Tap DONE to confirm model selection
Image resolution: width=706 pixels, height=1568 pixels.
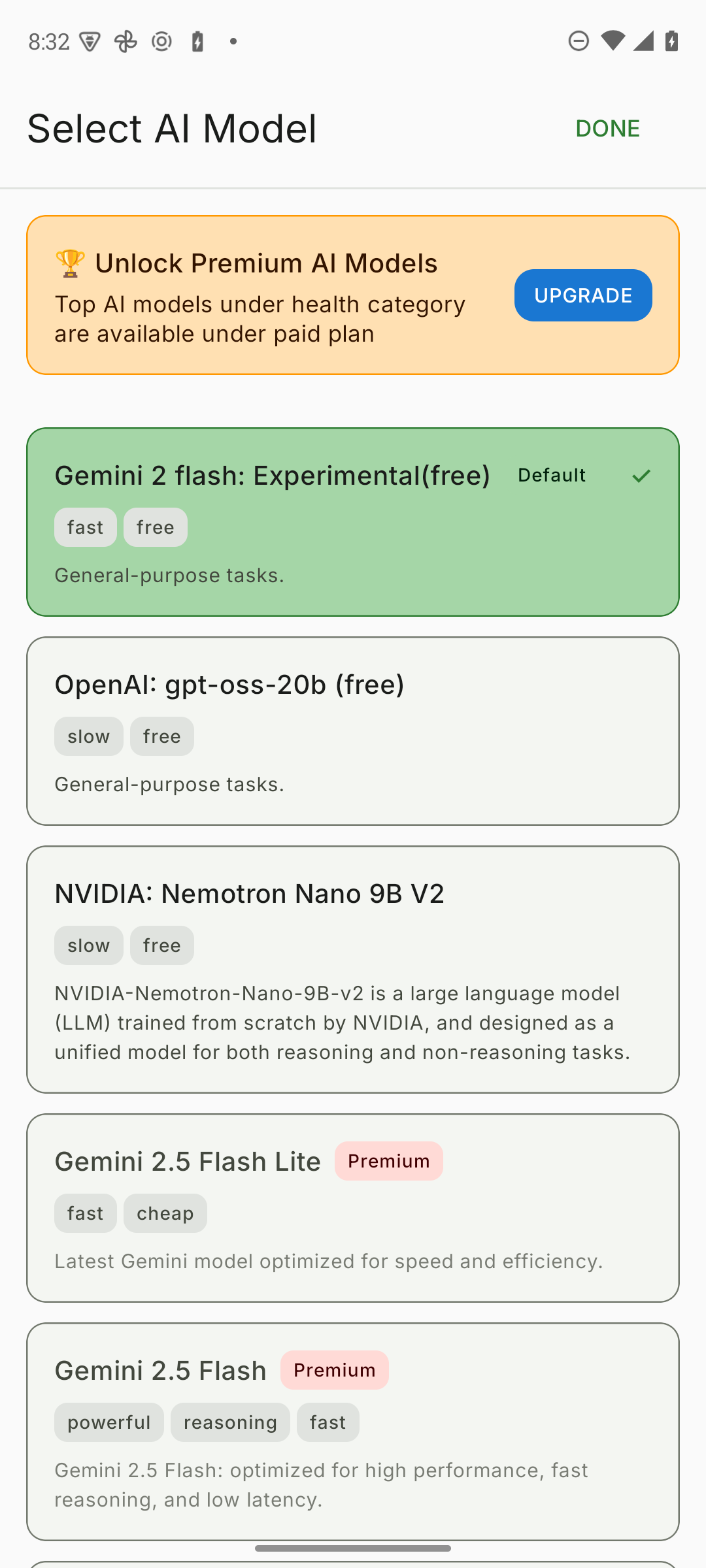(607, 128)
